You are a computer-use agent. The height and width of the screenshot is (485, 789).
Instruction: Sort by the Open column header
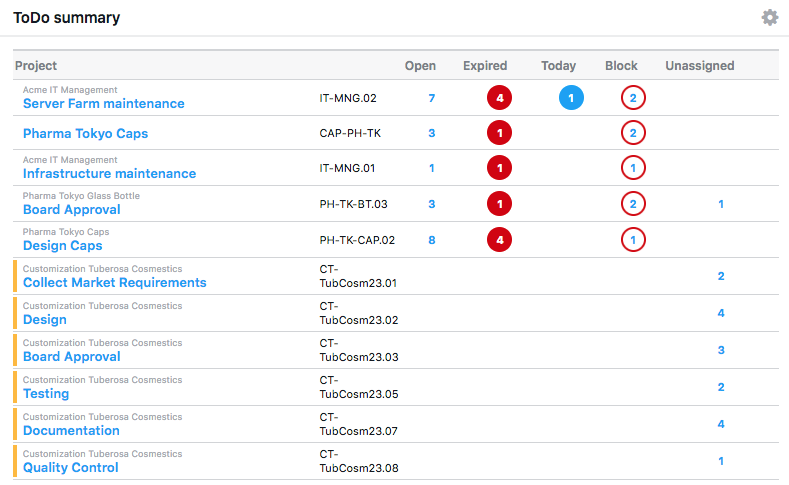tap(420, 66)
